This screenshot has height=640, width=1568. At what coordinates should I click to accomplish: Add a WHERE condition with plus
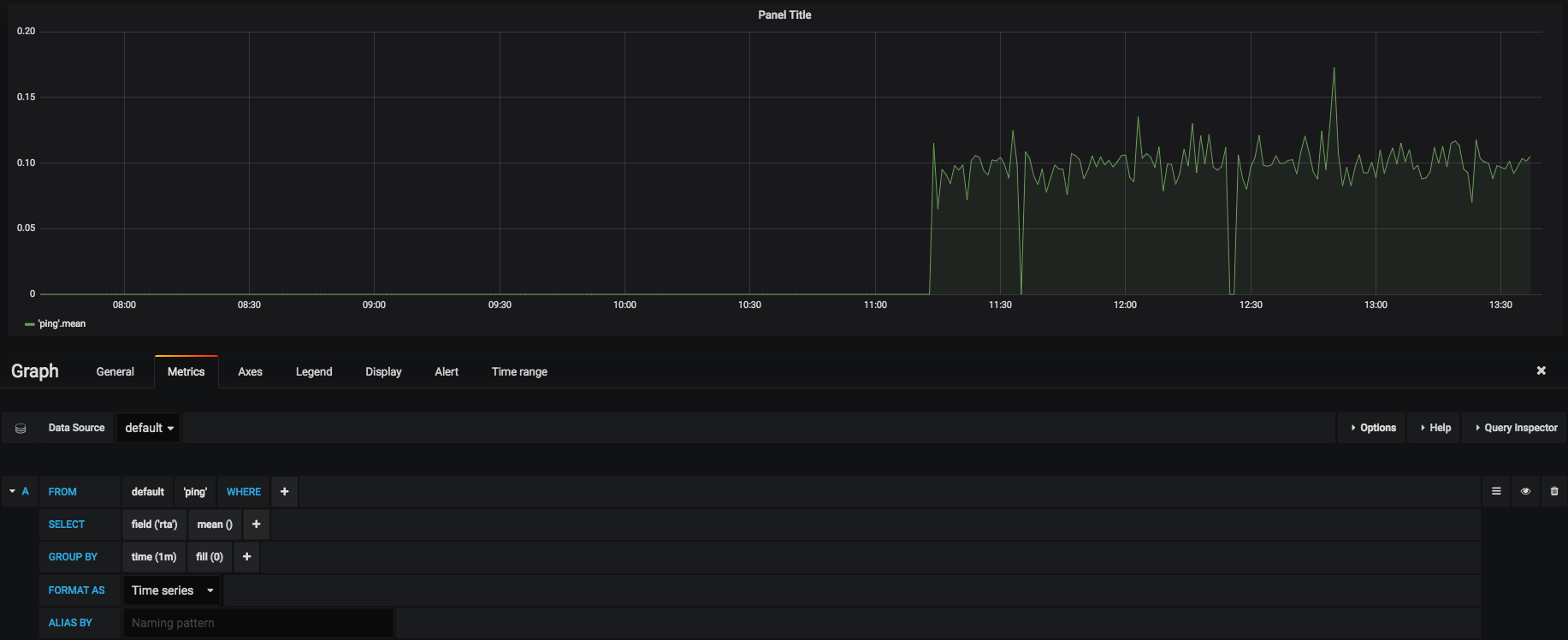pyautogui.click(x=285, y=491)
